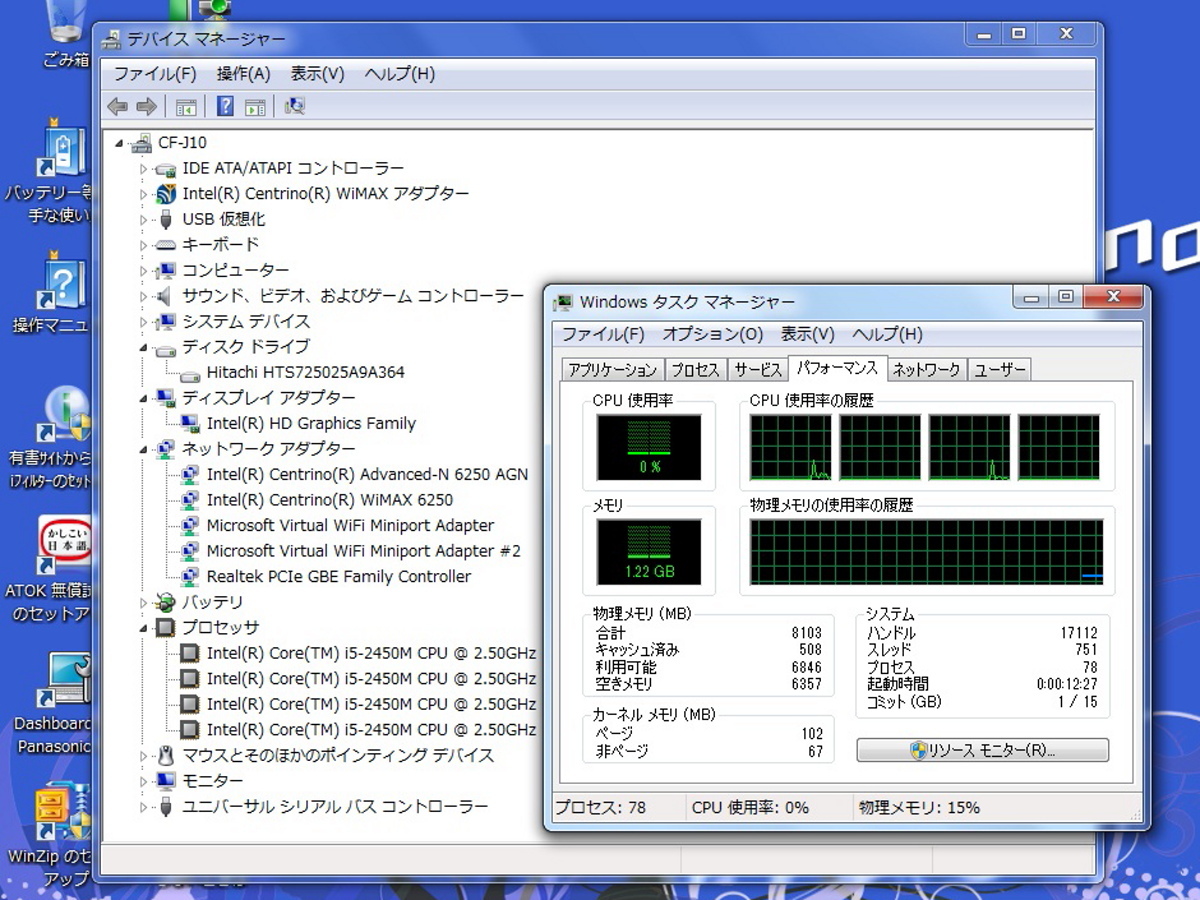Viewport: 1200px width, 900px height.
Task: Click the show console tree toolbar icon
Action: (x=186, y=107)
